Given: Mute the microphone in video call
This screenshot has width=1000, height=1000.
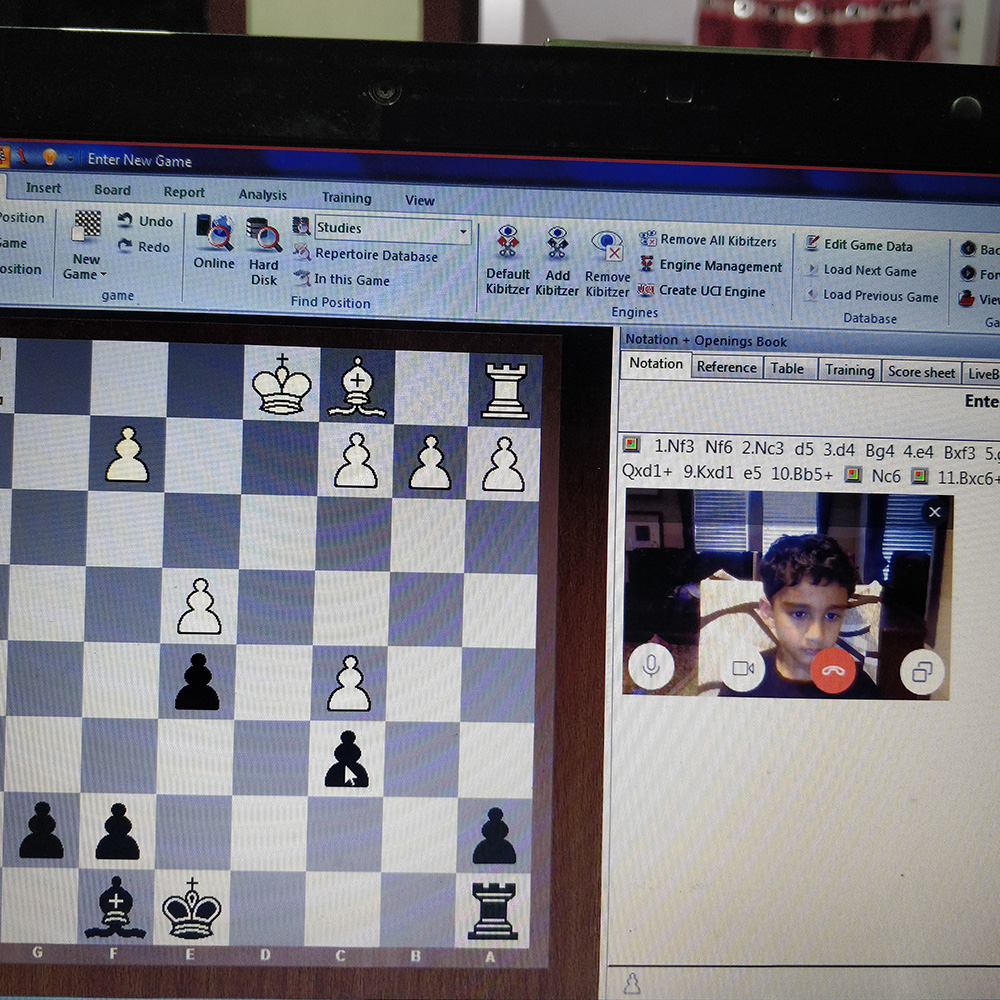Looking at the screenshot, I should pyautogui.click(x=651, y=667).
